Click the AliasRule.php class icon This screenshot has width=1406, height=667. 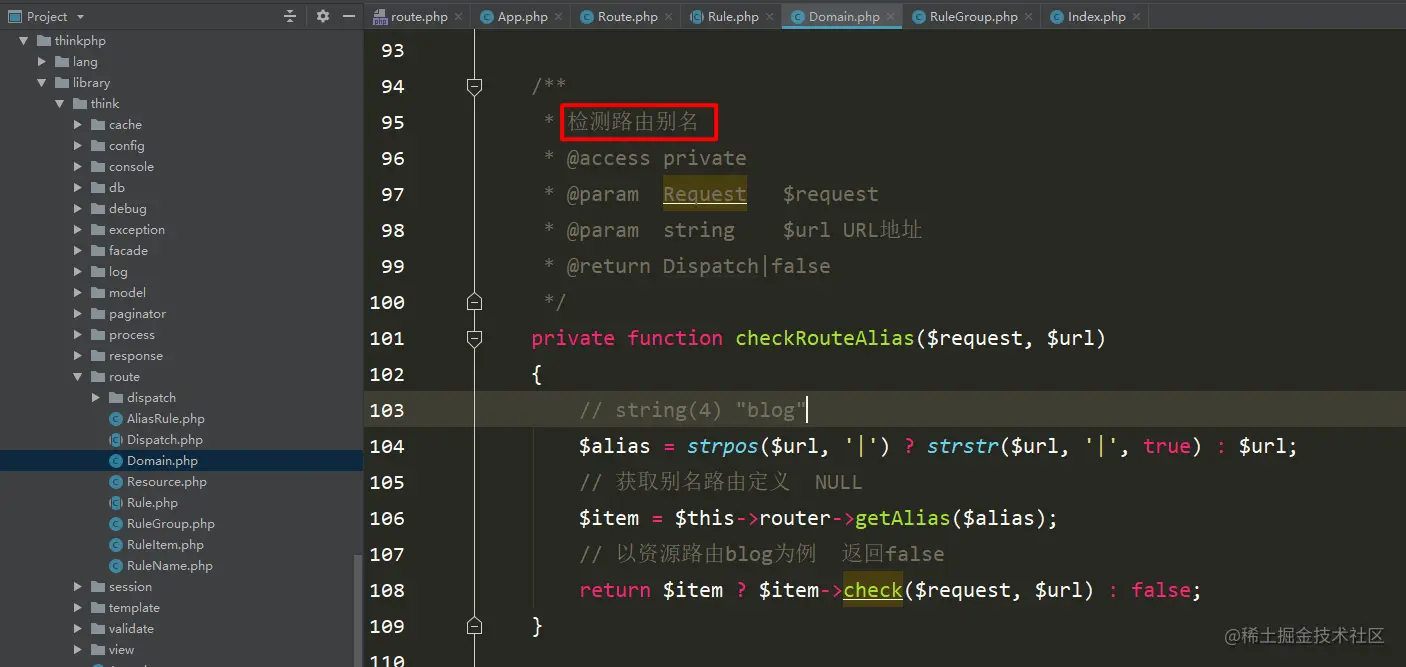point(116,419)
